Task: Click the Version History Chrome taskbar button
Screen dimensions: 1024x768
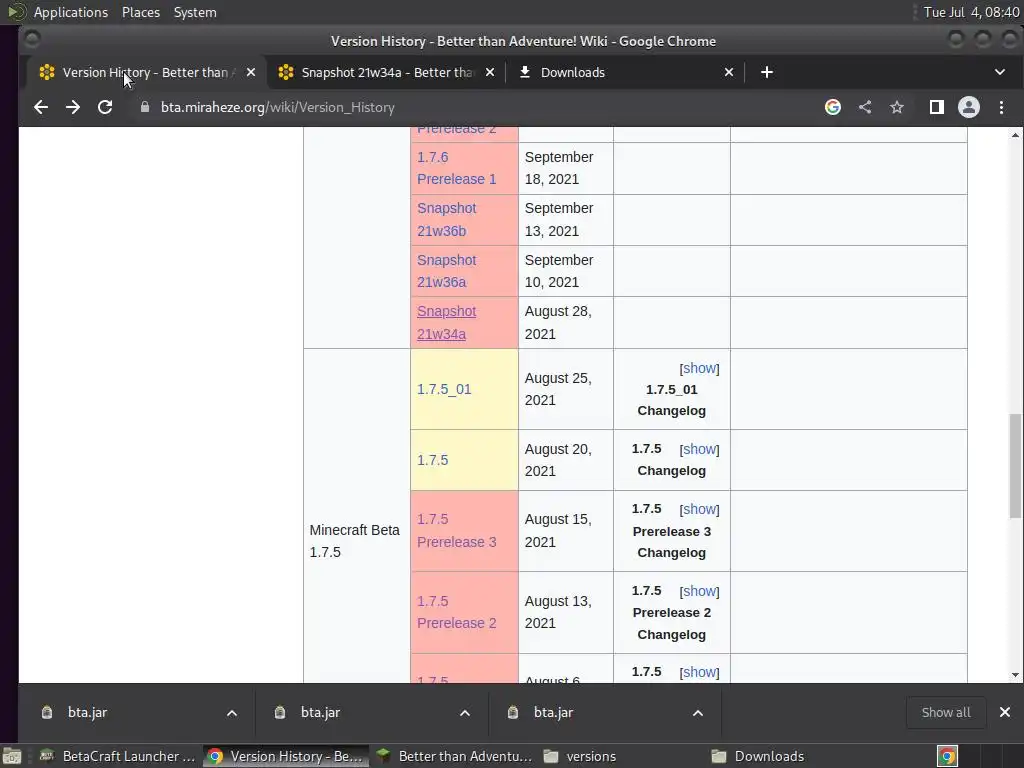Action: tap(286, 756)
